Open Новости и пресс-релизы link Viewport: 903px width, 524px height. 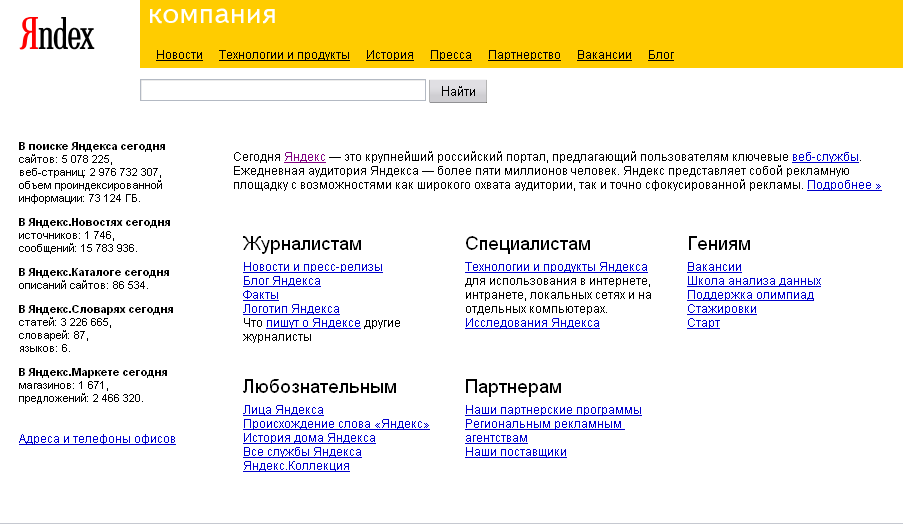tap(313, 267)
